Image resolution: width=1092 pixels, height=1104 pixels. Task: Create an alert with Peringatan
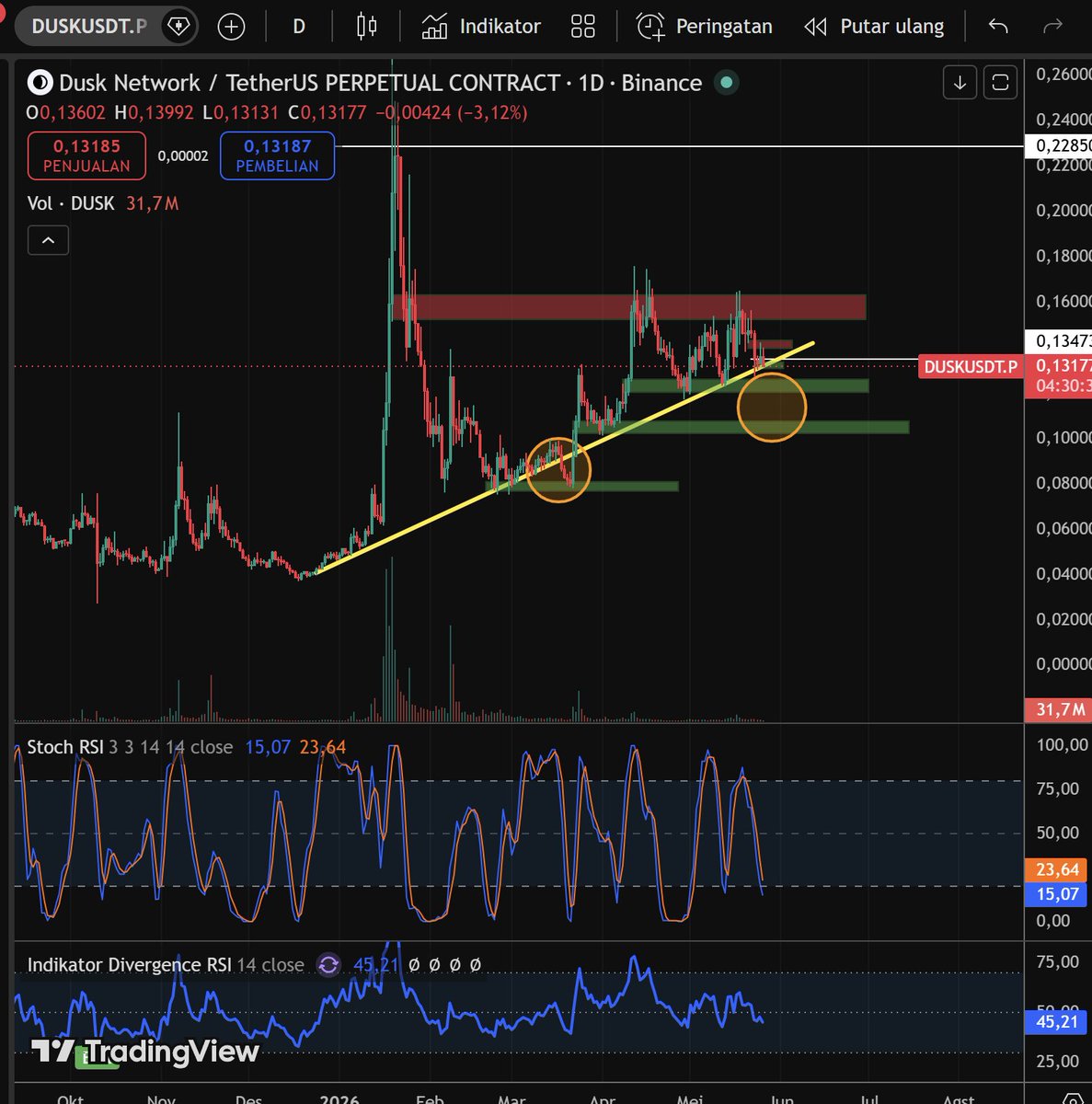705,27
